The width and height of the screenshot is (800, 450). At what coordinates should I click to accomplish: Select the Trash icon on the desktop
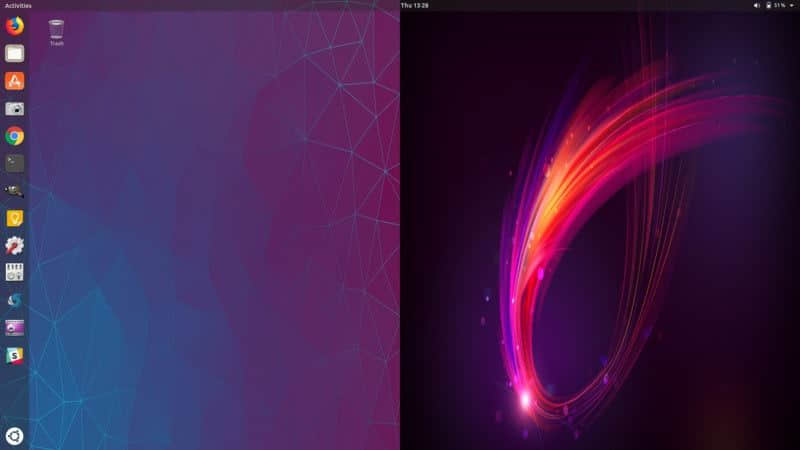(56, 33)
